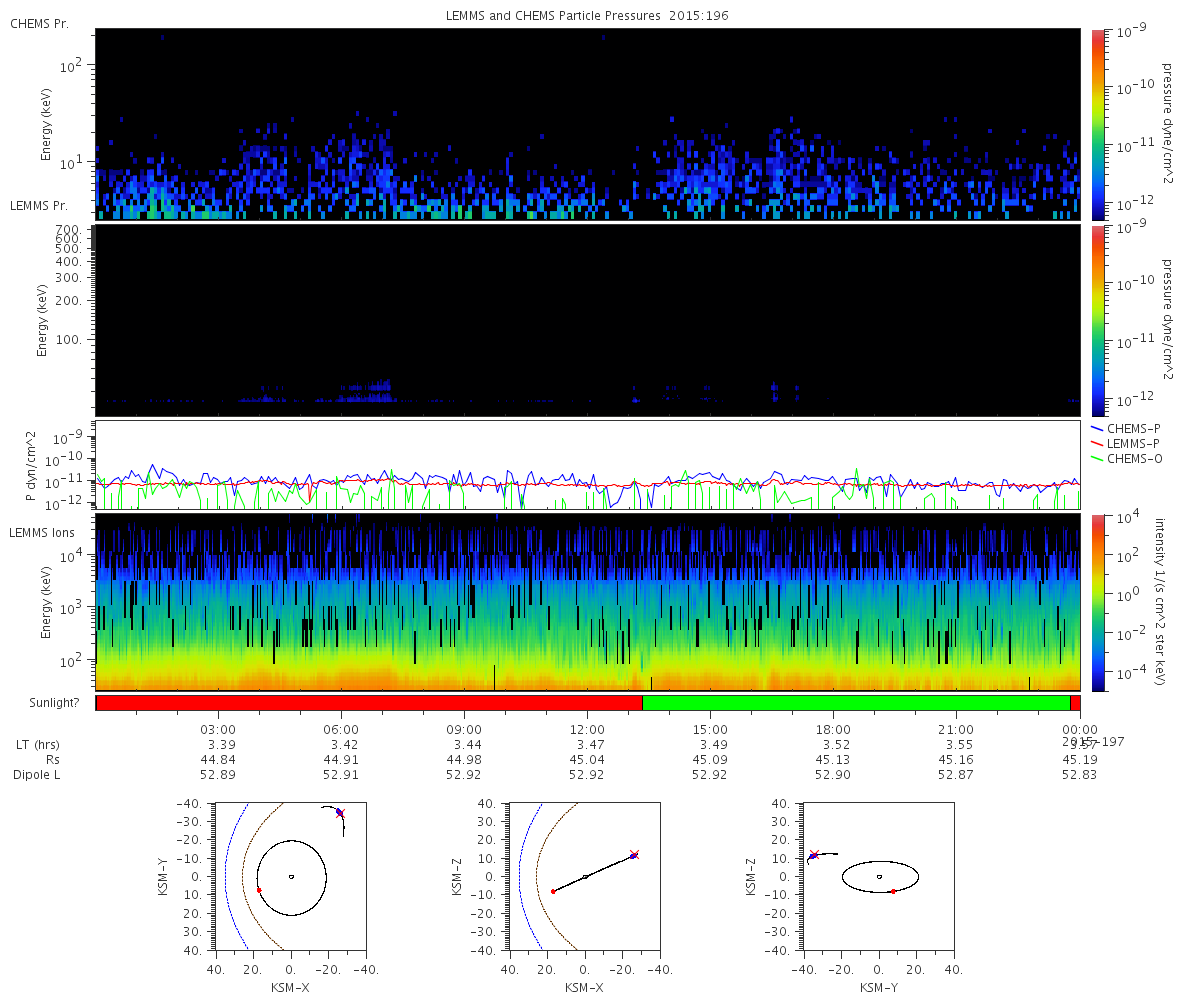The height and width of the screenshot is (1000, 1200).
Task: Click the LEMMS Ions intensity color bar
Action: 1098,602
